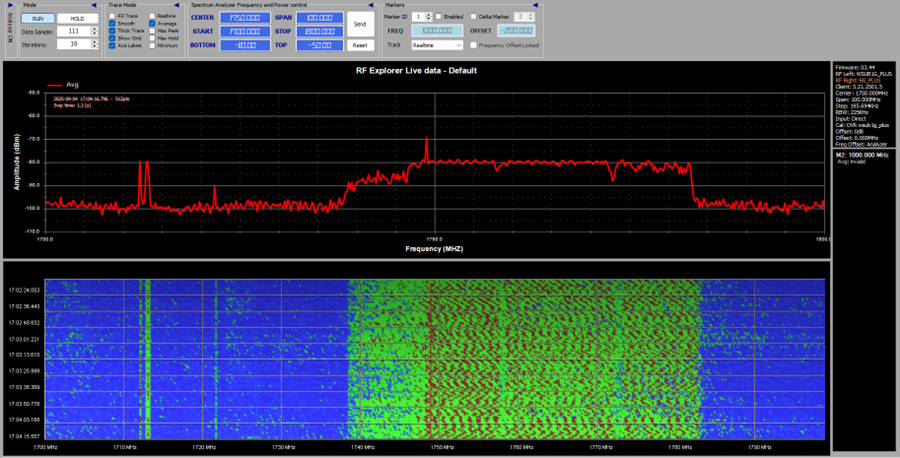900x458 pixels.
Task: Open the vertical Analyzer side tab
Action: pos(9,28)
